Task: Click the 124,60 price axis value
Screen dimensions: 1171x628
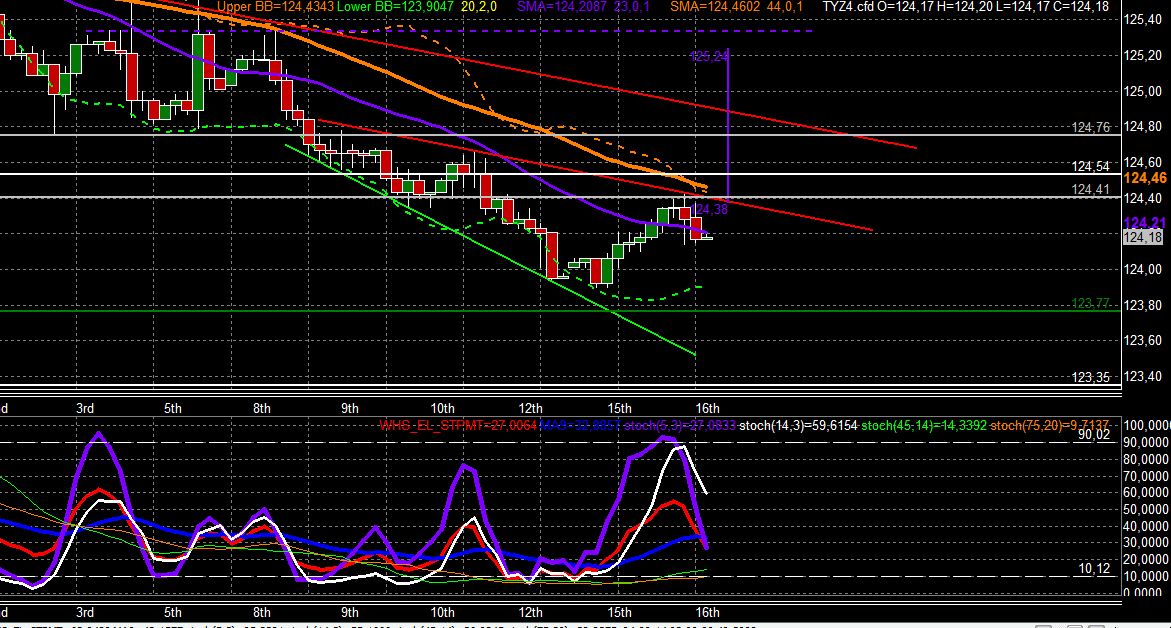Action: click(x=1143, y=162)
